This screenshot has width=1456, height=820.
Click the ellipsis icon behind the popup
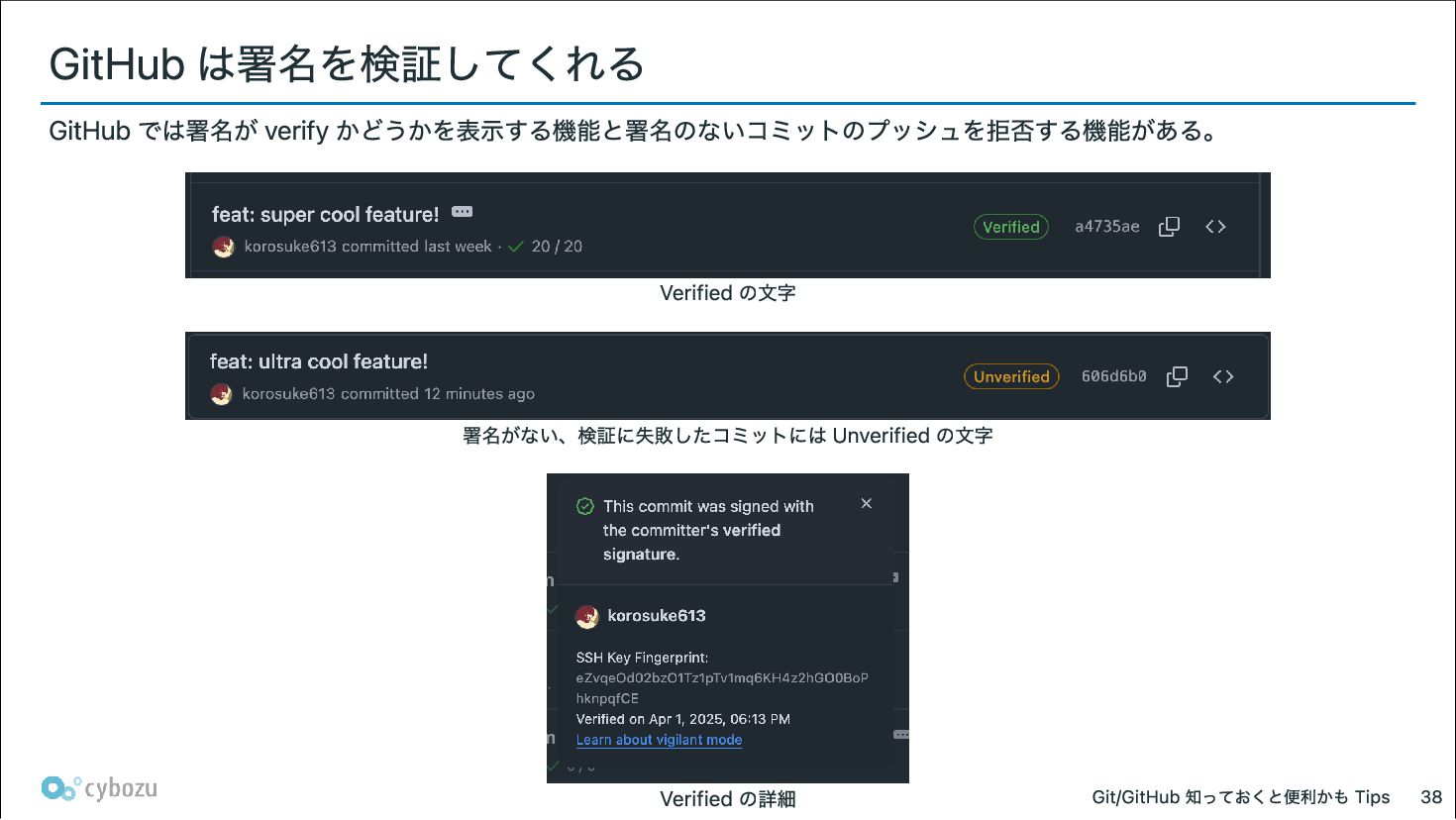pos(901,735)
